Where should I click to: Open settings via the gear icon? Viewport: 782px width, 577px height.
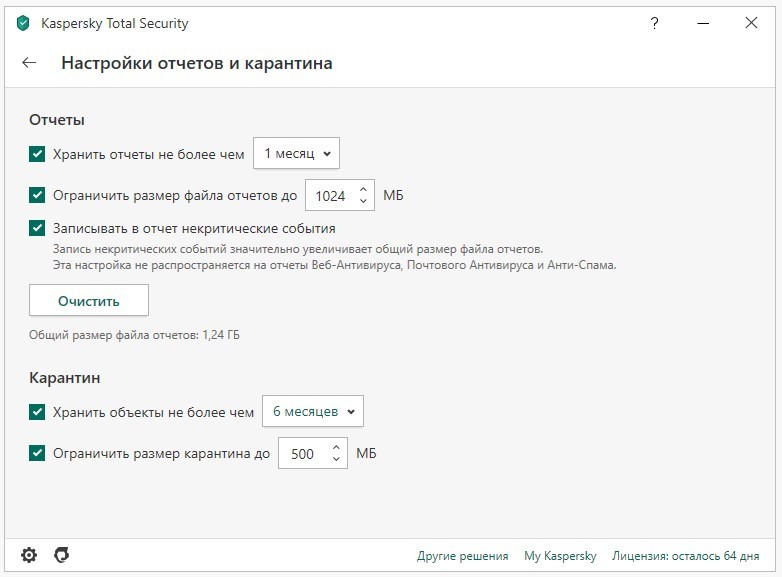click(29, 555)
